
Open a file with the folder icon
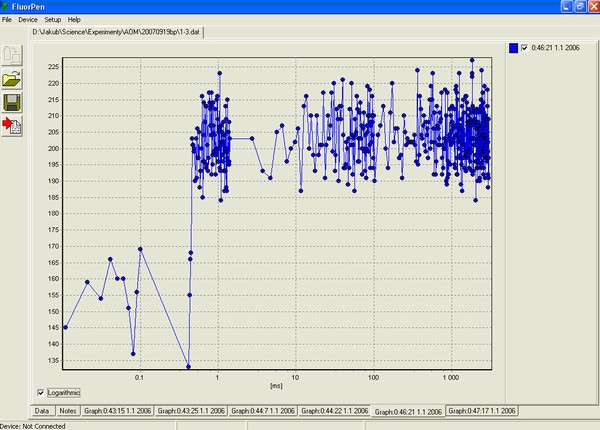(x=12, y=79)
